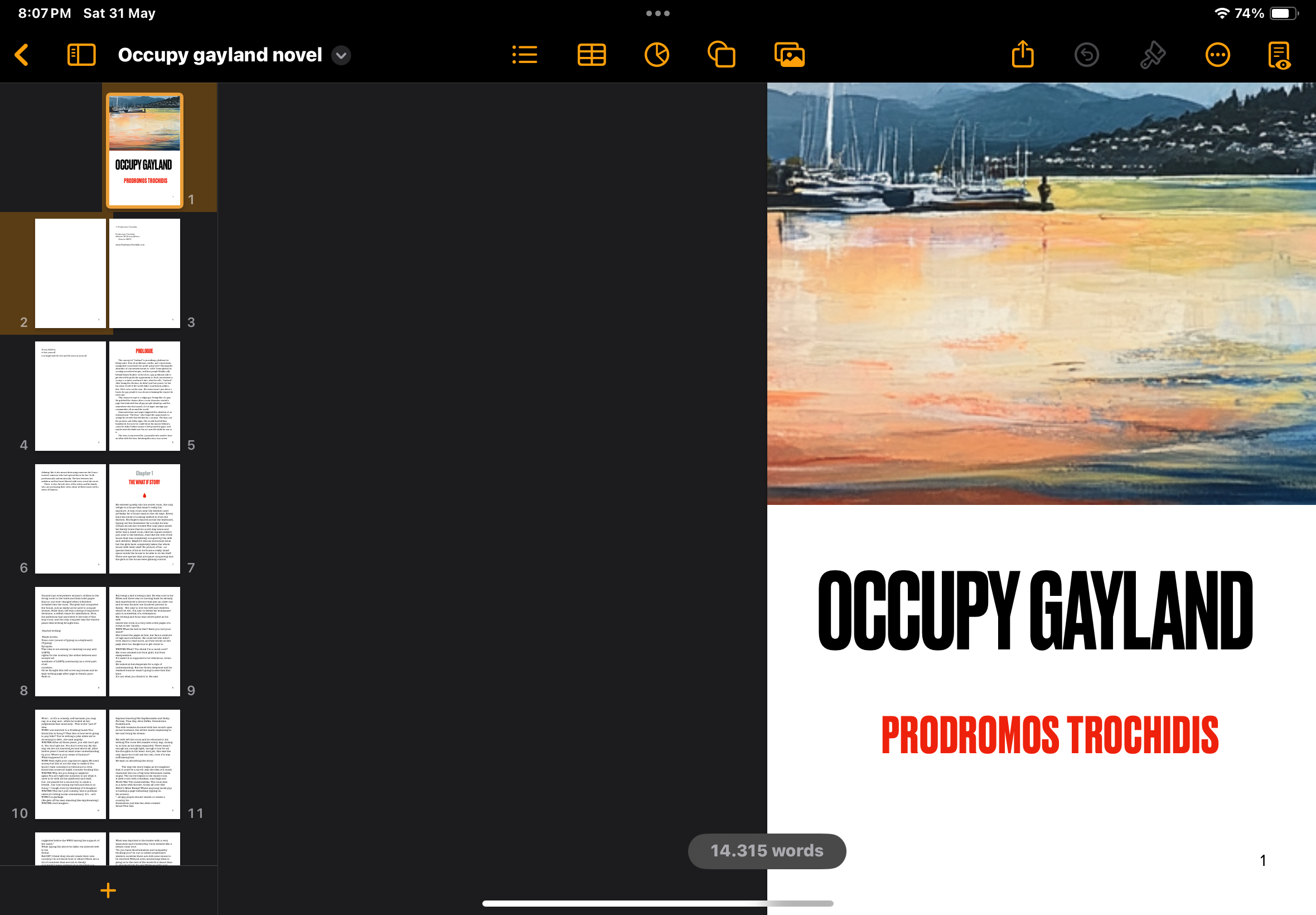1316x915 pixels.
Task: Insert a table into the document
Action: [591, 55]
